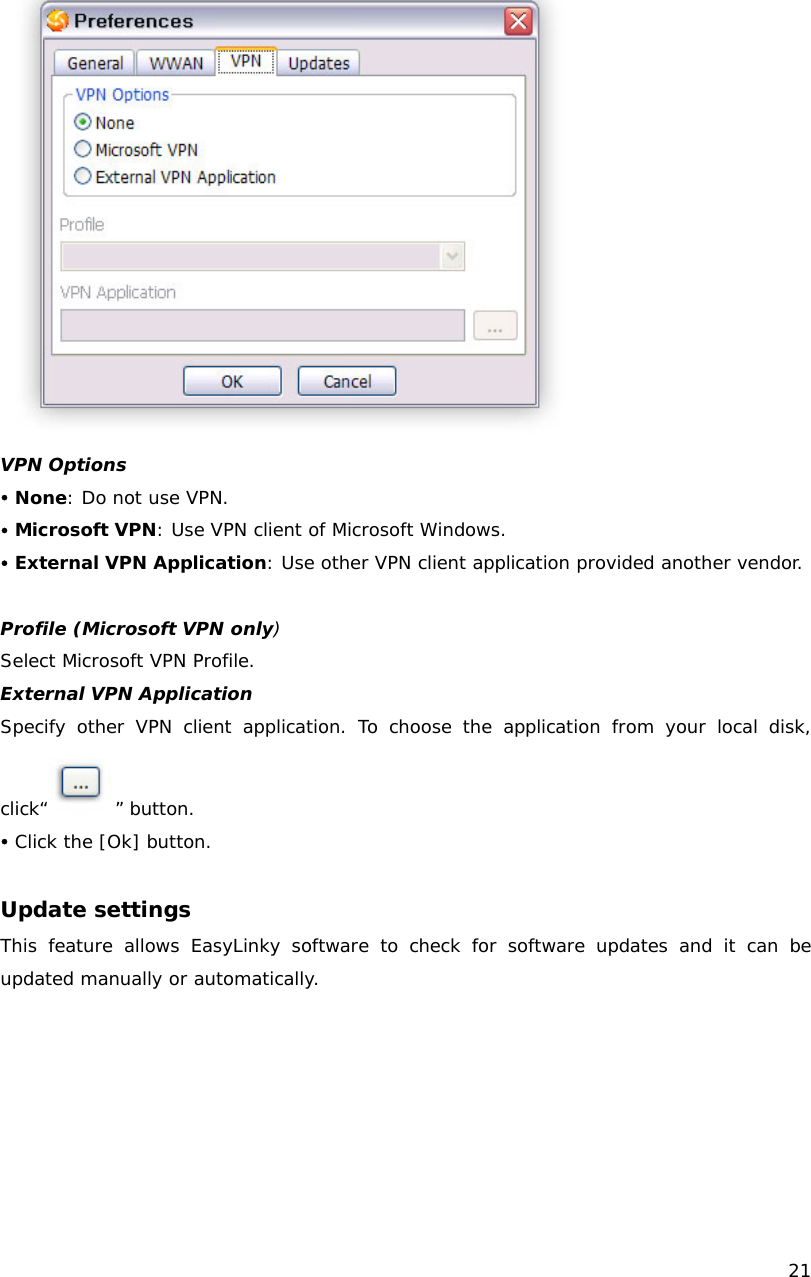Viewport: 811px width, 1277px height.
Task: Close the Preferences dialog
Action: click(x=518, y=21)
